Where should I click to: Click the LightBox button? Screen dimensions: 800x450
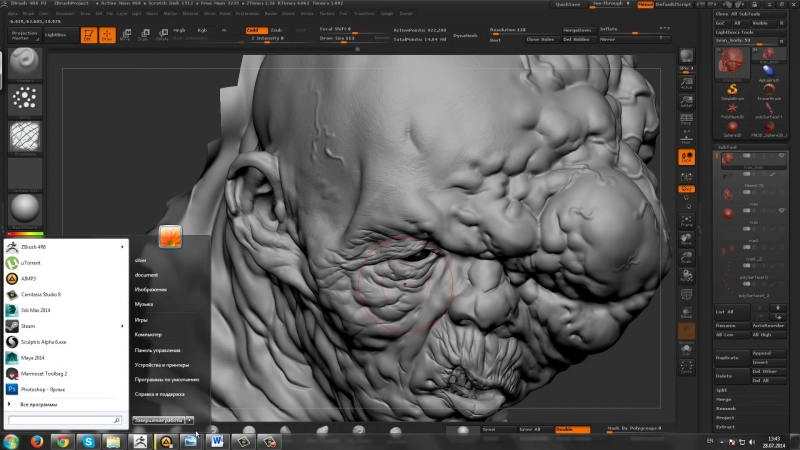[55, 35]
